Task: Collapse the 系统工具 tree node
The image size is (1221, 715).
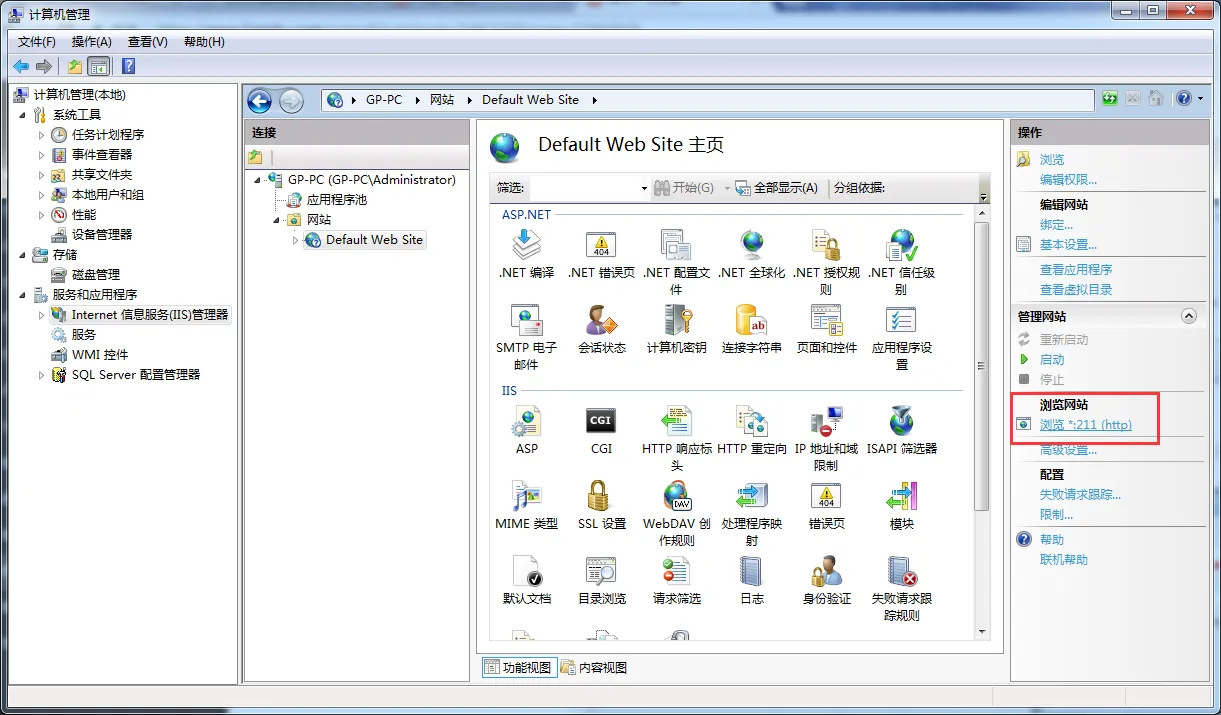Action: pyautogui.click(x=24, y=115)
